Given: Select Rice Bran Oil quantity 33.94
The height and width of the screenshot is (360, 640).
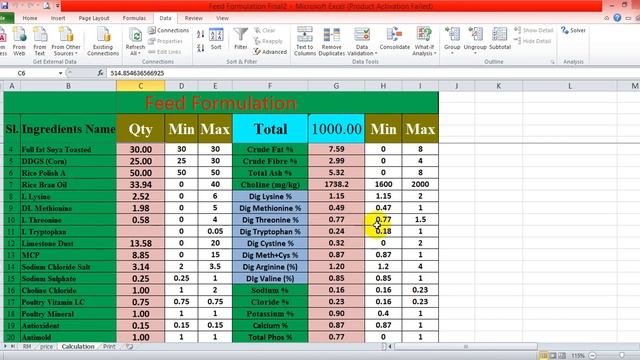Looking at the screenshot, I should point(140,184).
